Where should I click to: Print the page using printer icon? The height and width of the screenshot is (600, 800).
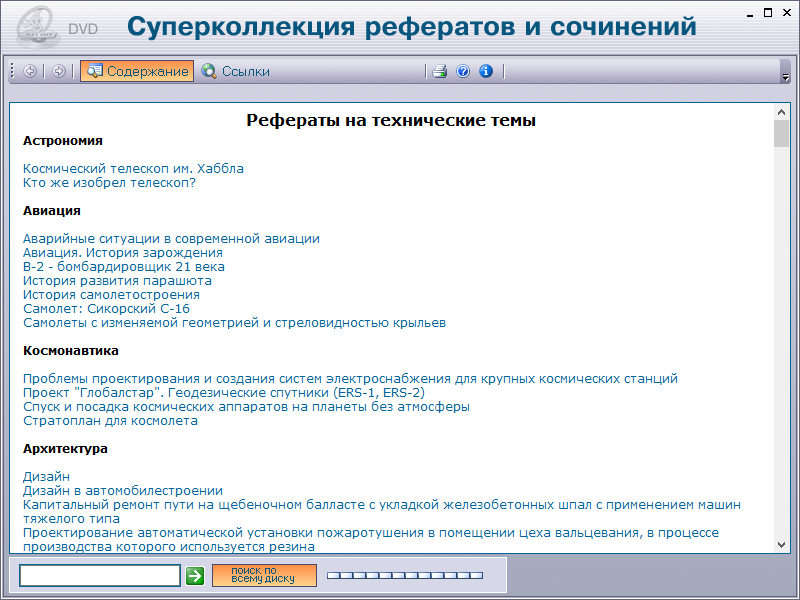pos(439,71)
